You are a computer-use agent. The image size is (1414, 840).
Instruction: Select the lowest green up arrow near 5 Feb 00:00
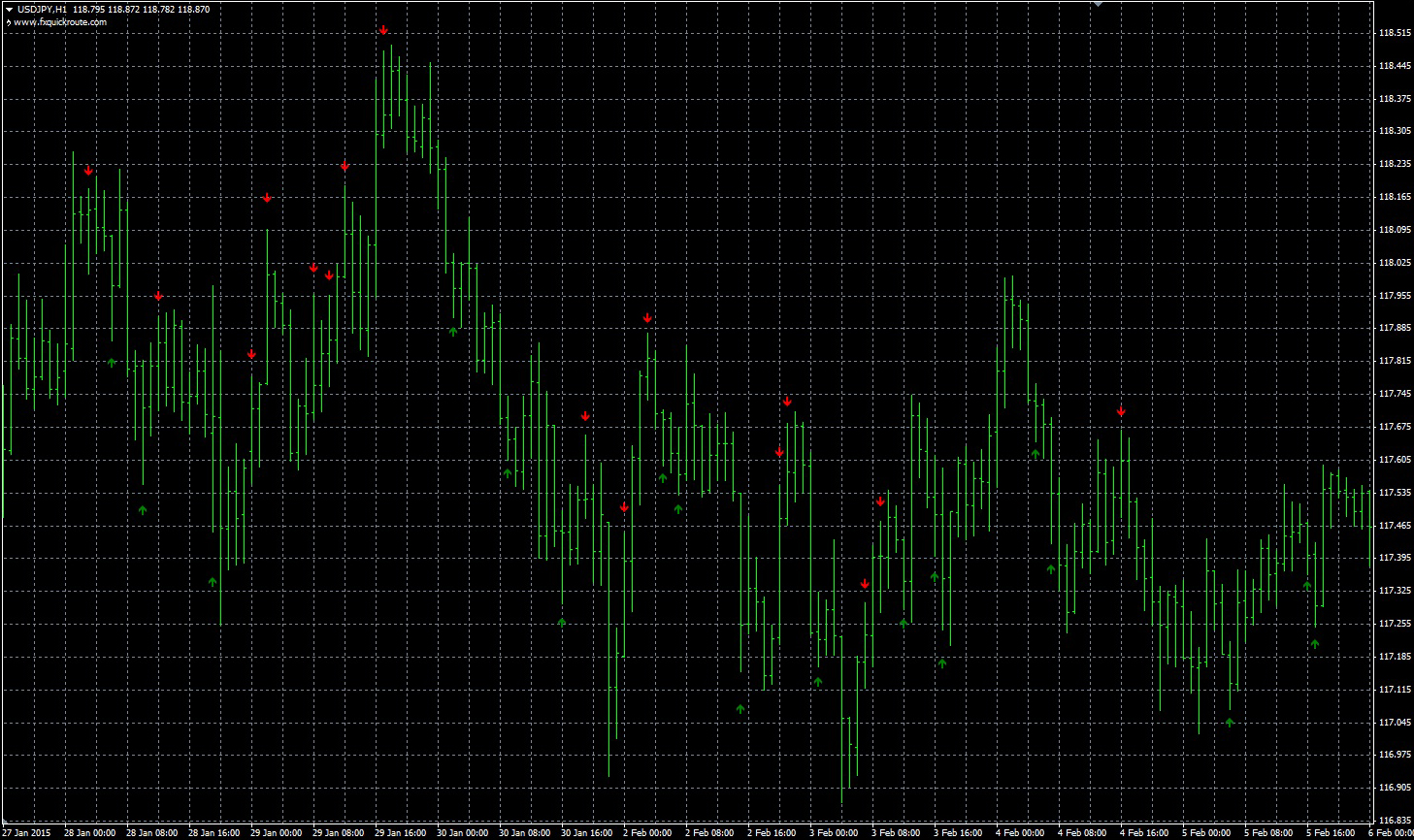pos(1230,722)
